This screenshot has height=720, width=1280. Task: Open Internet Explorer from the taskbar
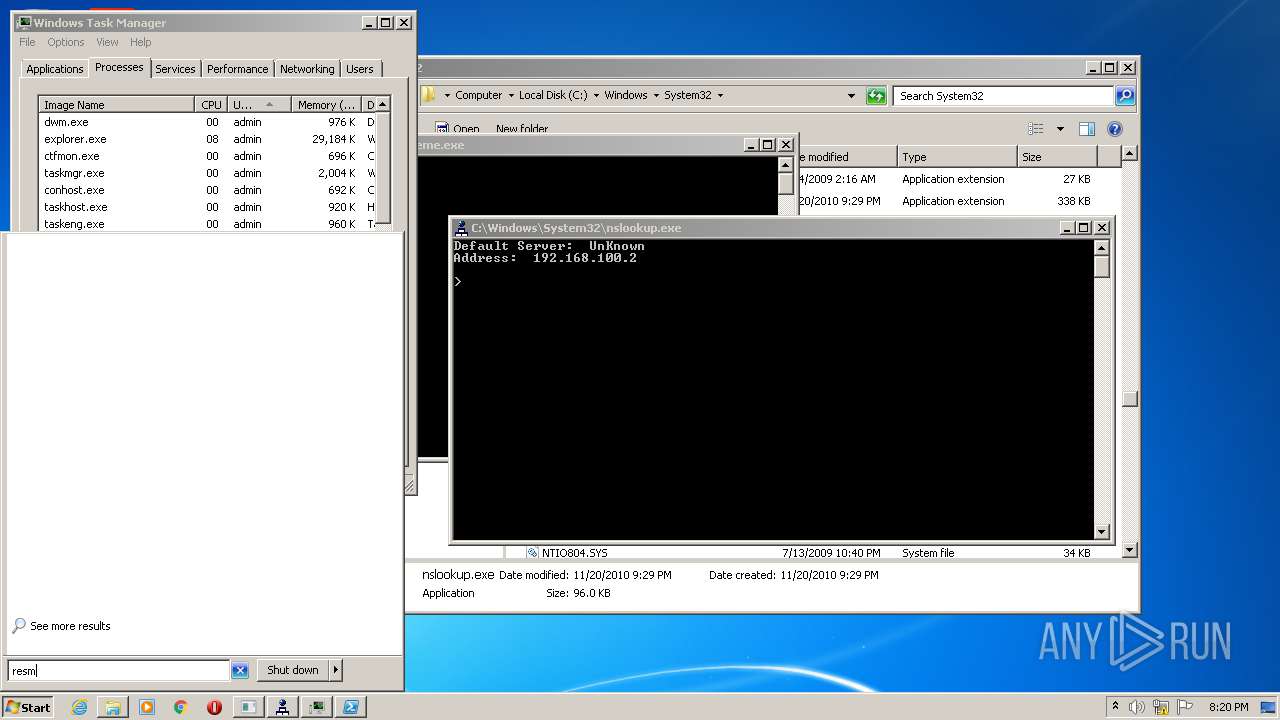click(x=80, y=707)
